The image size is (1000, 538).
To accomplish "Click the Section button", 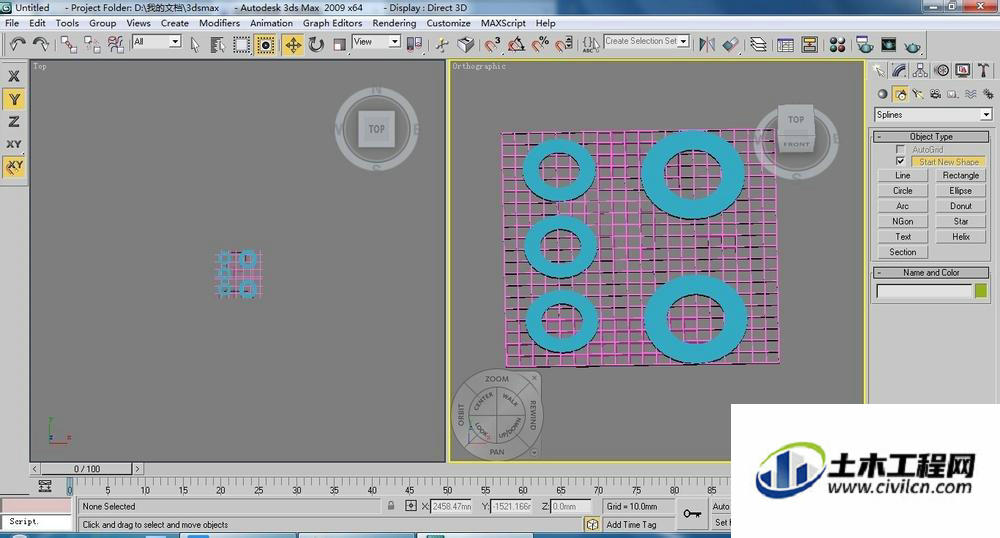I will (x=902, y=252).
